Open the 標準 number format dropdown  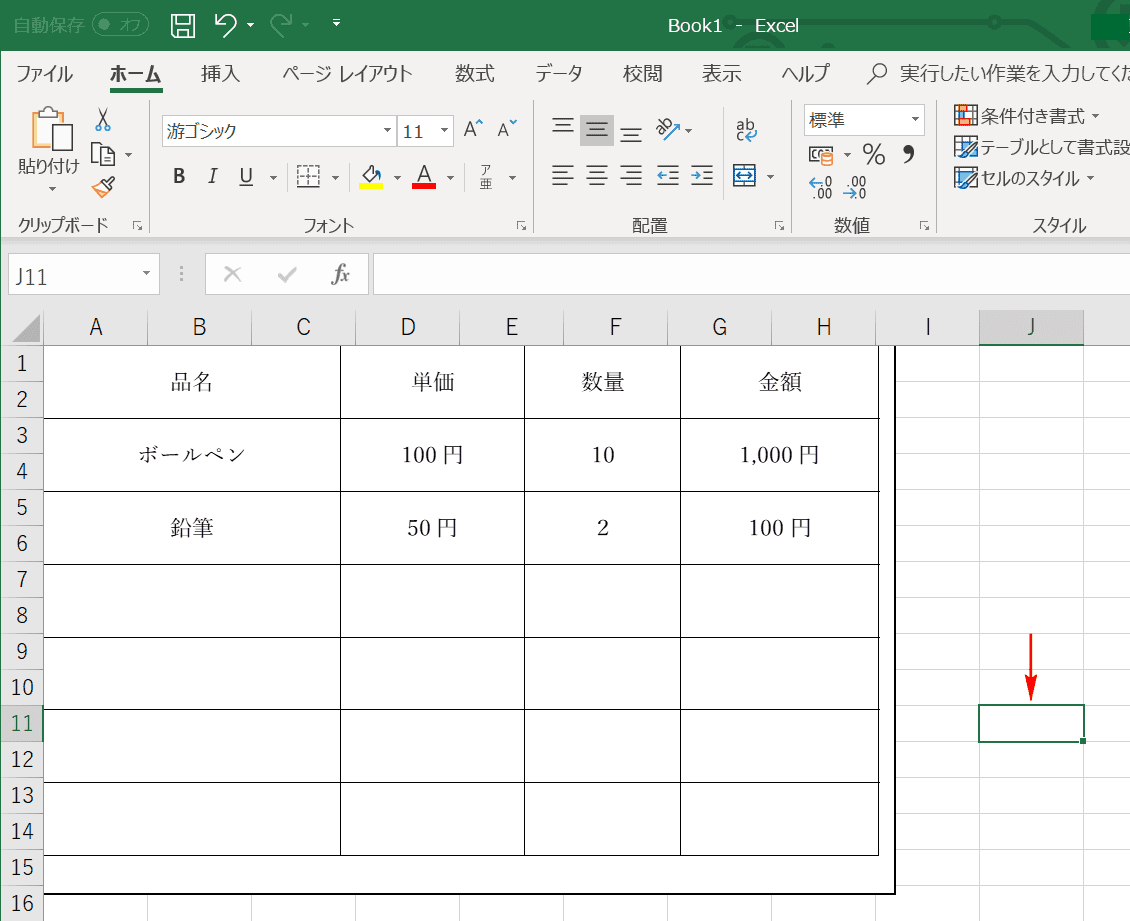[915, 119]
